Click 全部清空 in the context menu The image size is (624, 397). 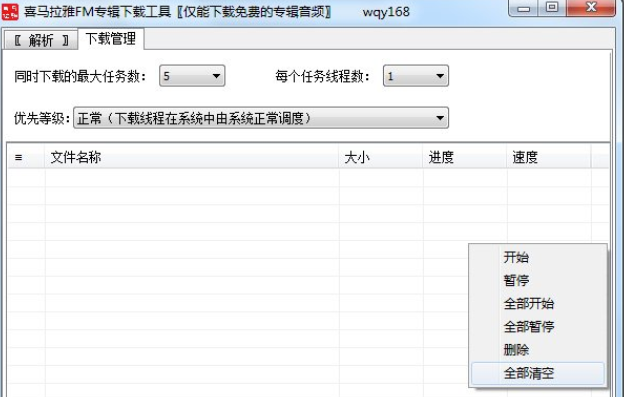(538, 373)
